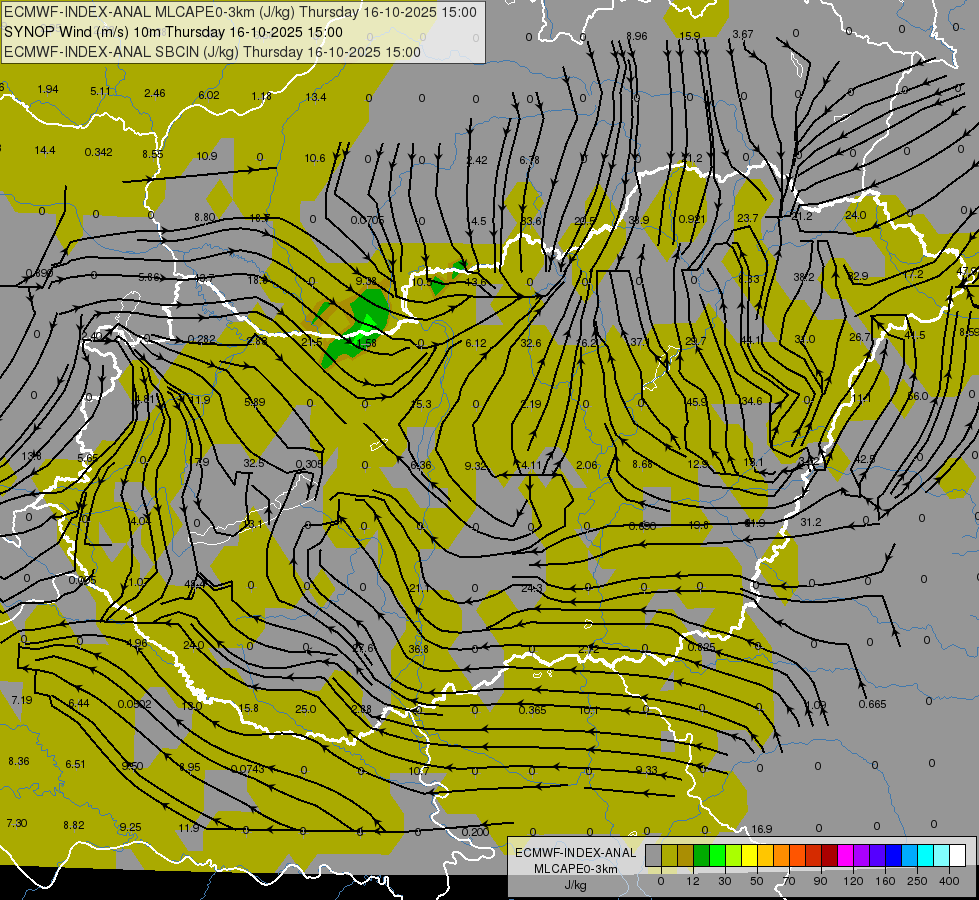Select the SBCIN title line
Screen dimensions: 979x900
[212, 52]
